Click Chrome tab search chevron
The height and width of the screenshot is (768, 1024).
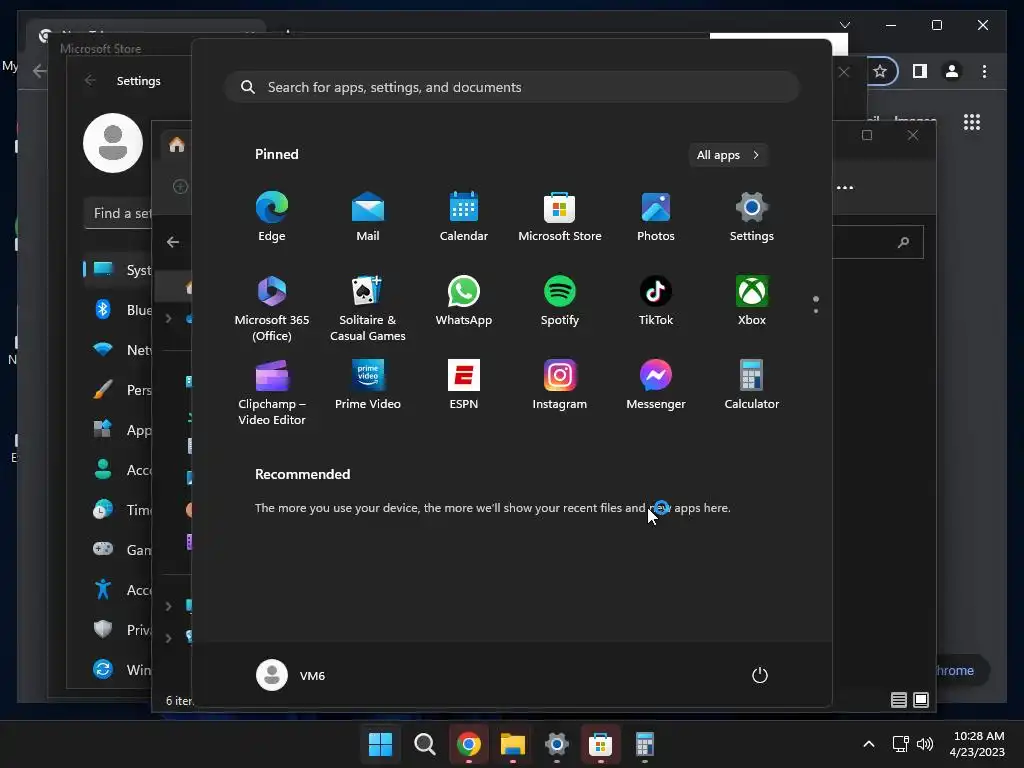pyautogui.click(x=845, y=25)
